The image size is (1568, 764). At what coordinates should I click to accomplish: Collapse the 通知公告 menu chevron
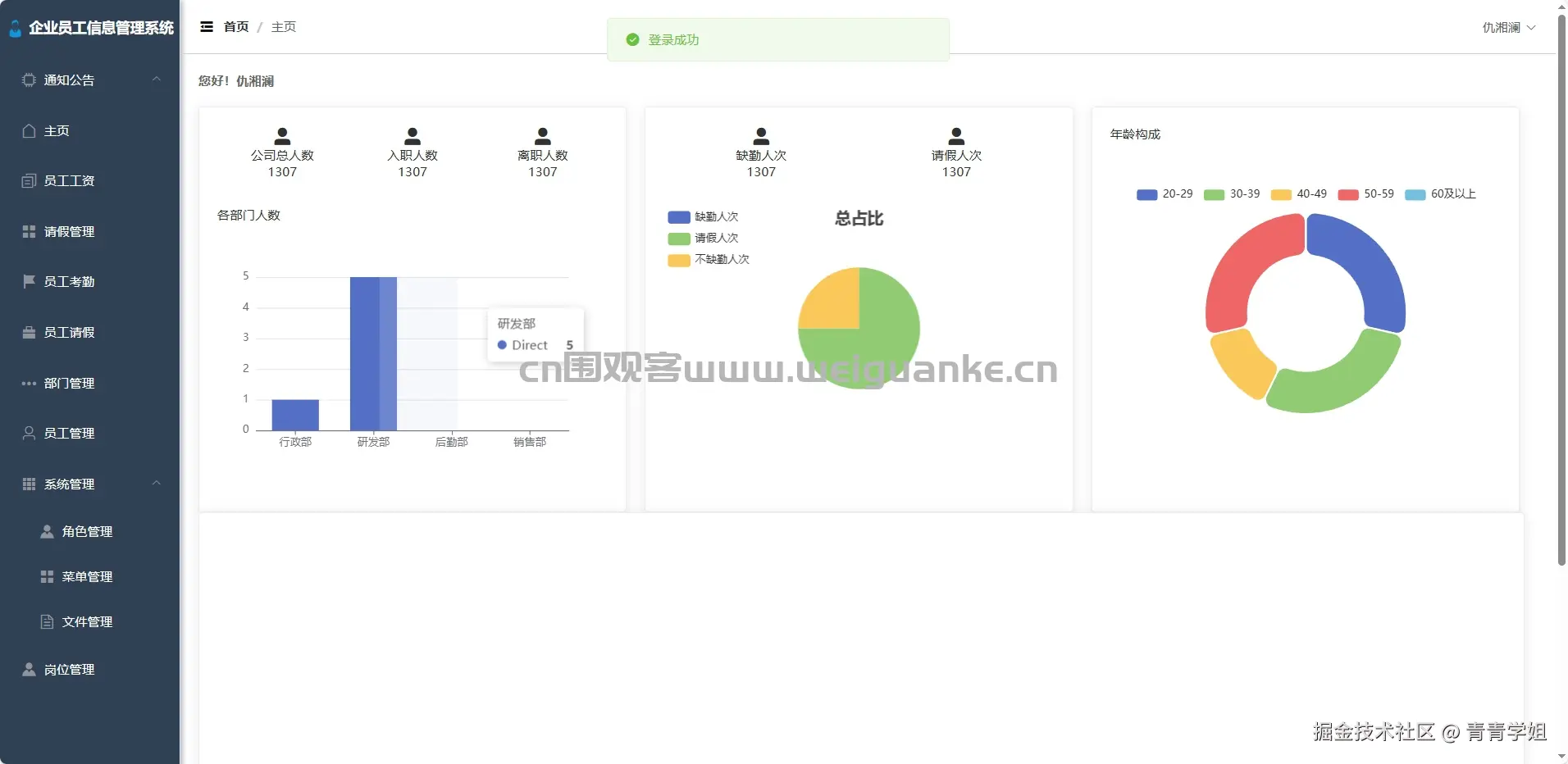[156, 80]
